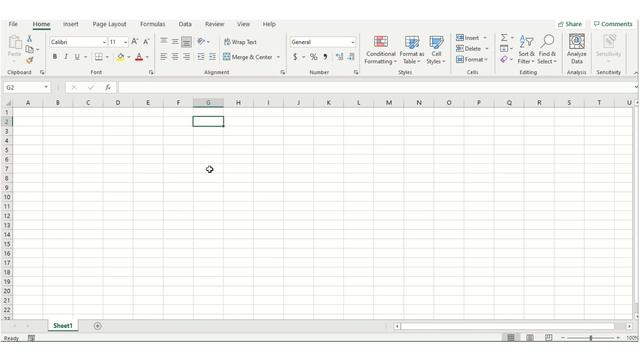Apply Comma Style
The image size is (640, 360).
point(325,57)
